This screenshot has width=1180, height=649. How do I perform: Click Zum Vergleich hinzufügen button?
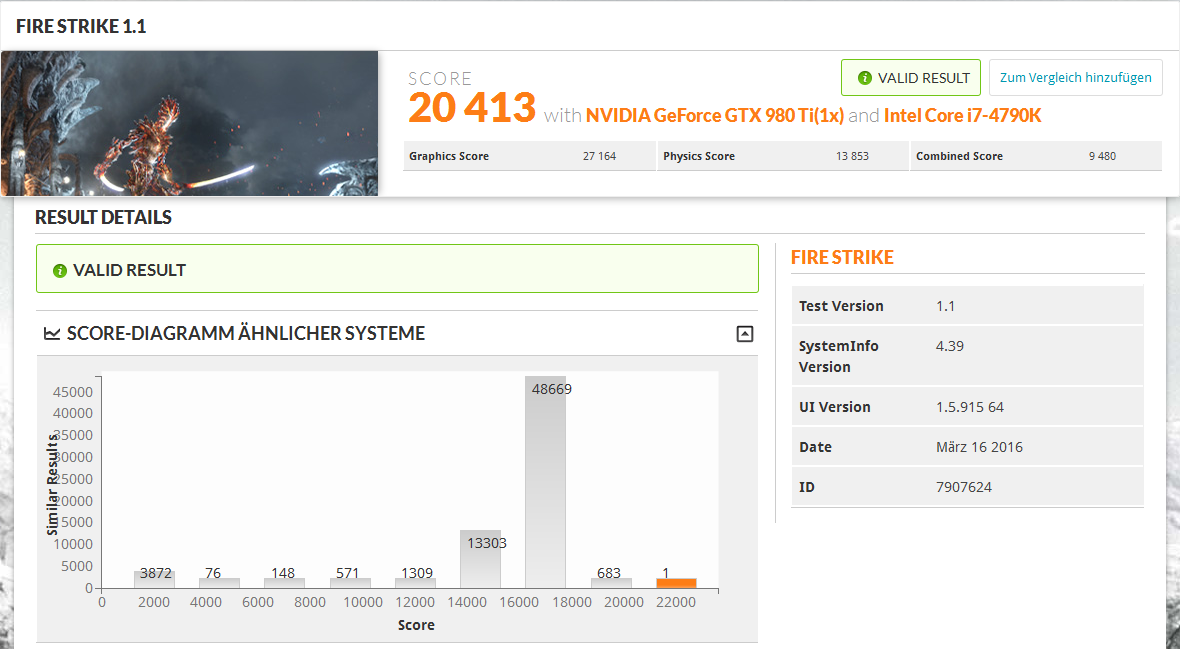(1075, 78)
